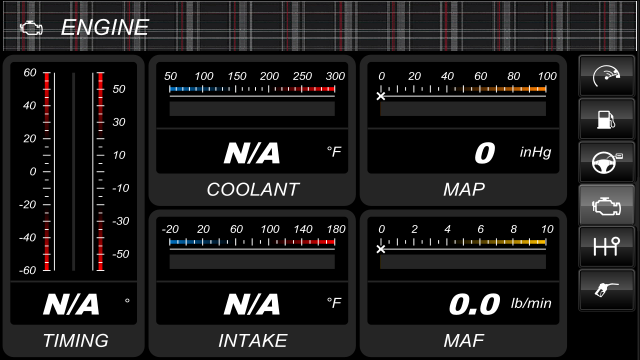Viewport: 640px width, 360px height.
Task: Click the MAF value 0.0 lb/min
Action: 474,304
